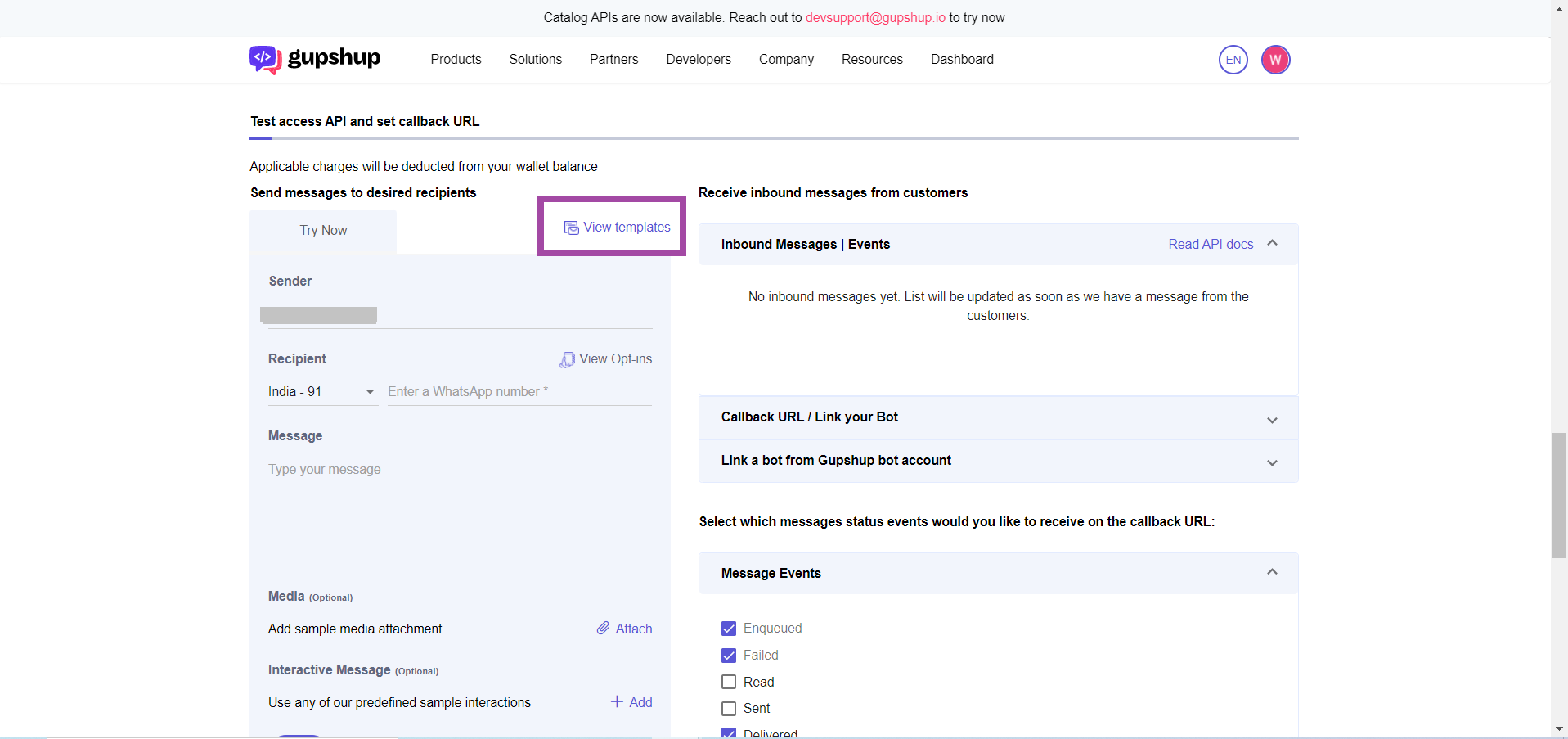Uncheck the Enqueued checkbox
The height and width of the screenshot is (739, 1568).
click(729, 629)
